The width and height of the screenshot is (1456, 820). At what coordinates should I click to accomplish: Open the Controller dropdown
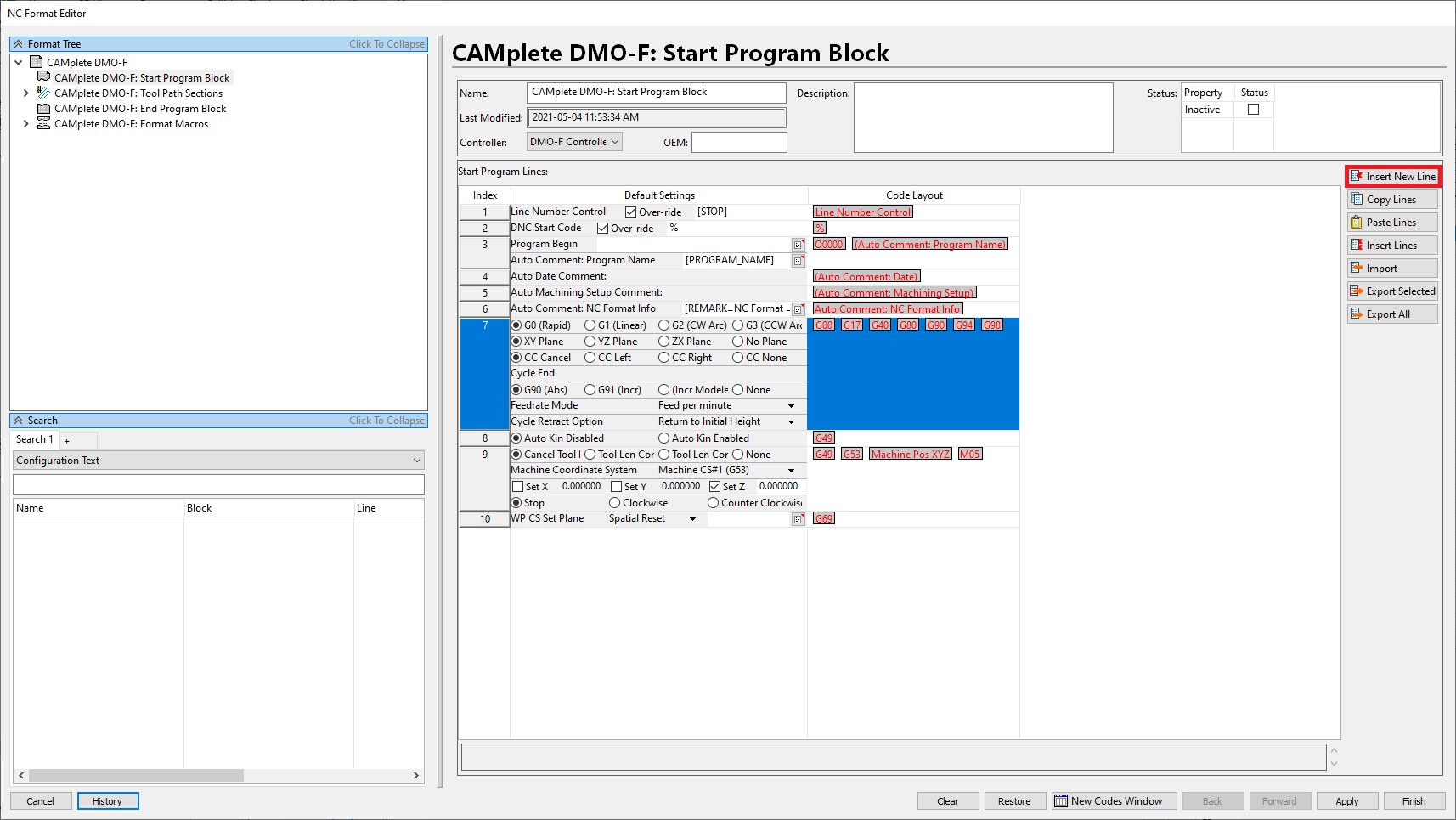(575, 142)
